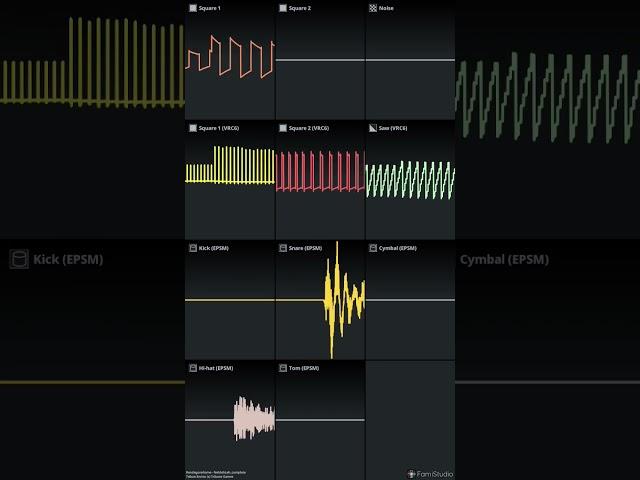Click the yellow Snare (EPSM) waveform burst

tap(344, 300)
